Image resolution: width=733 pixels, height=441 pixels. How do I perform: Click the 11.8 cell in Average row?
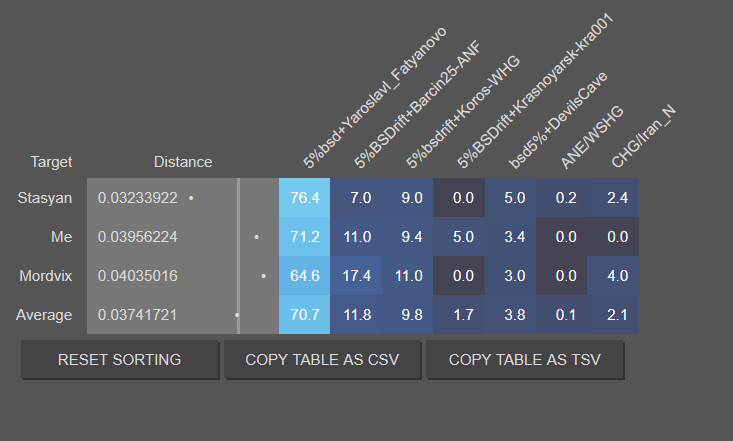356,314
